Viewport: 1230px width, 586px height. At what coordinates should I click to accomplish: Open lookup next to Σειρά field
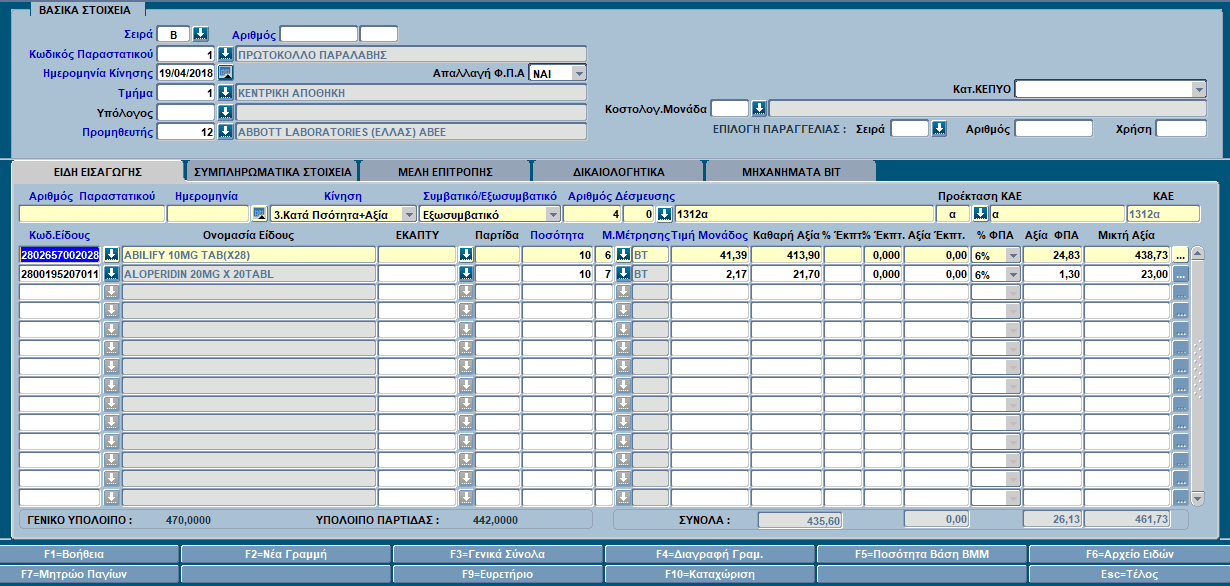(200, 34)
